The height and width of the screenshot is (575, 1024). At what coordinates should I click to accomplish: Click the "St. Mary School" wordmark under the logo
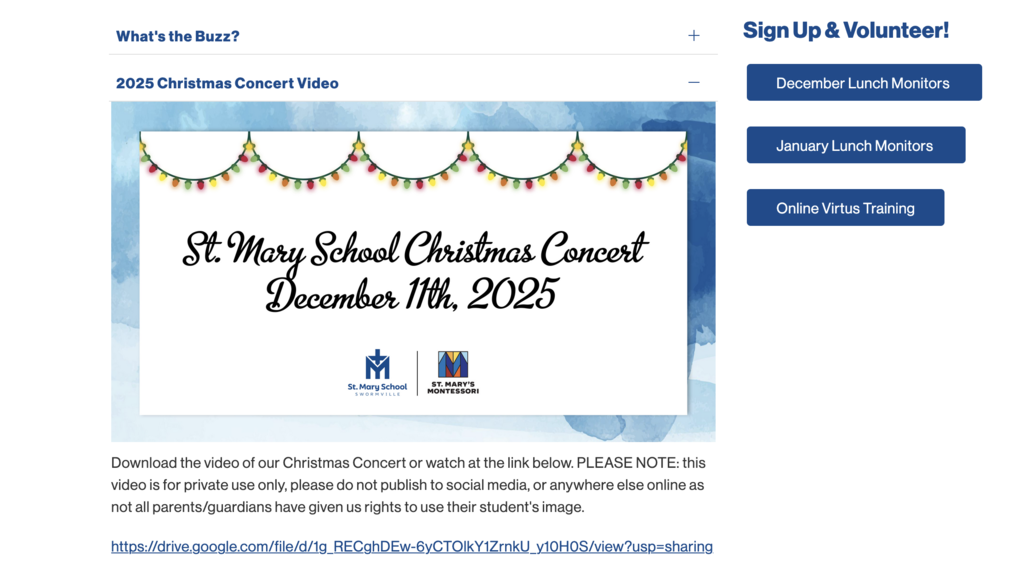[x=377, y=387]
